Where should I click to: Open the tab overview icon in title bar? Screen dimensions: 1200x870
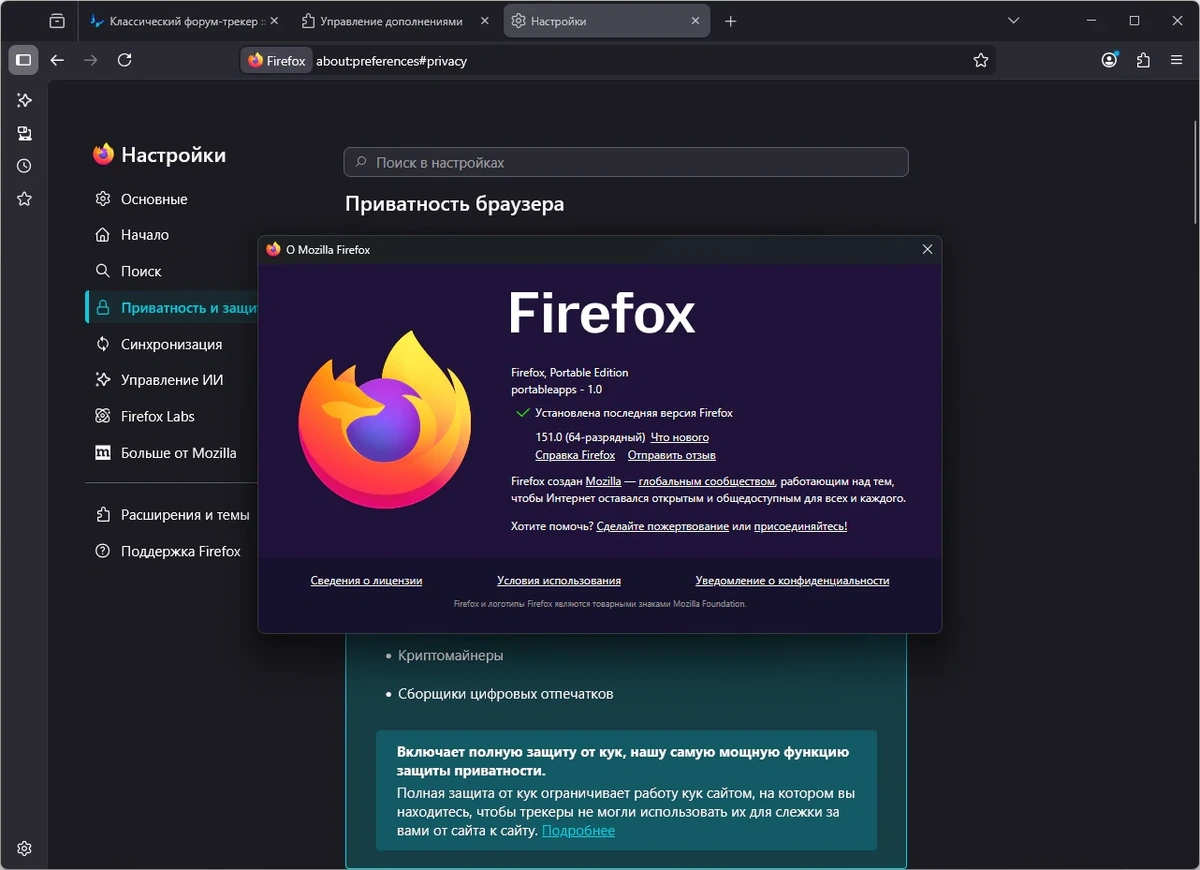pyautogui.click(x=57, y=21)
